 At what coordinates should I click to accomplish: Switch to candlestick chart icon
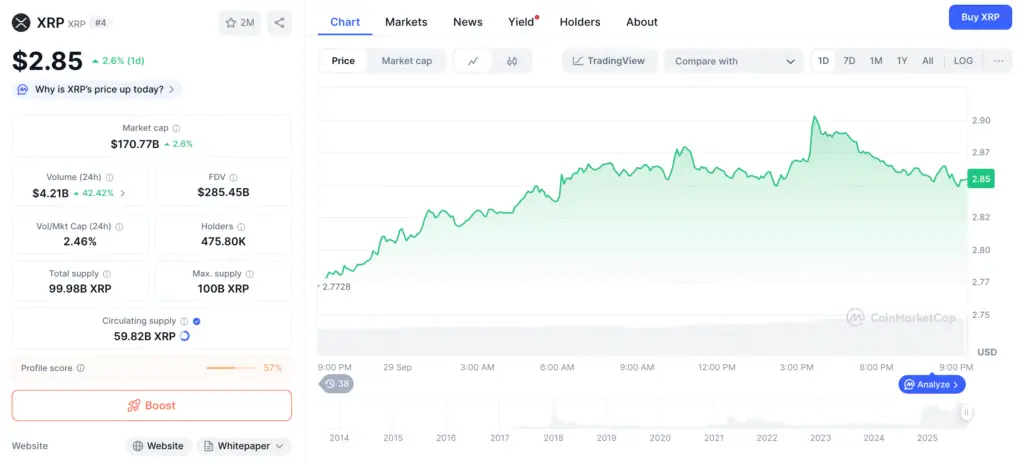[x=512, y=61]
